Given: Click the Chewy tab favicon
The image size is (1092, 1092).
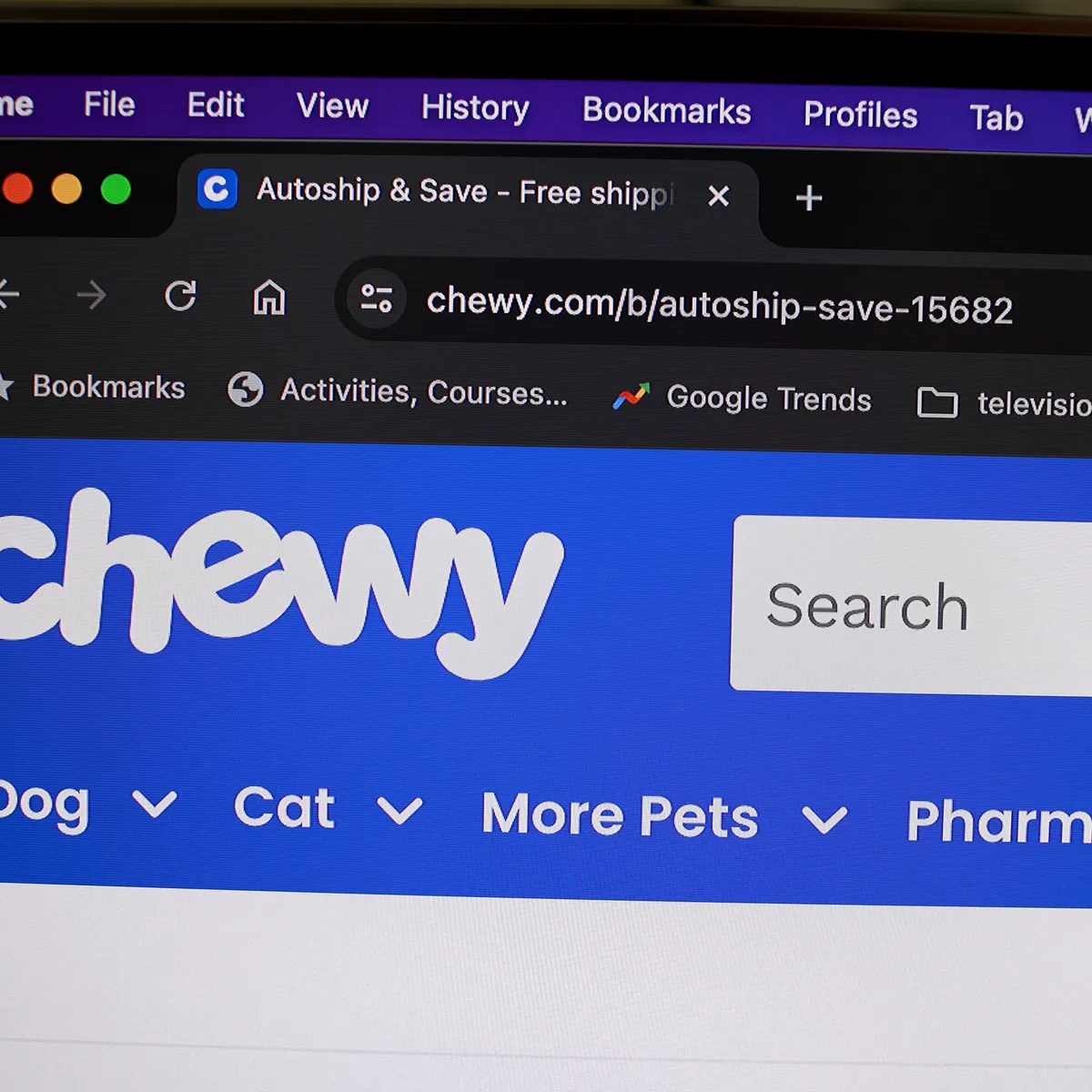Looking at the screenshot, I should pyautogui.click(x=217, y=188).
